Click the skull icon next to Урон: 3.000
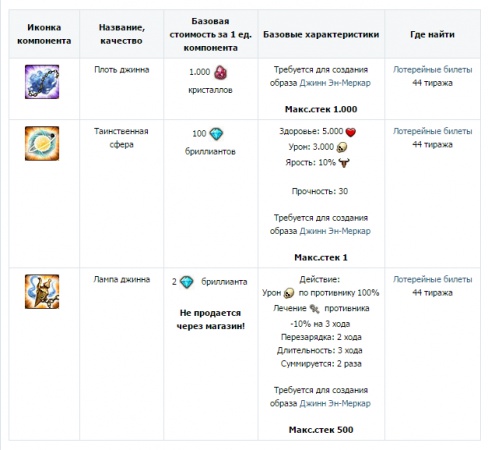The image size is (488, 450). coord(342,147)
